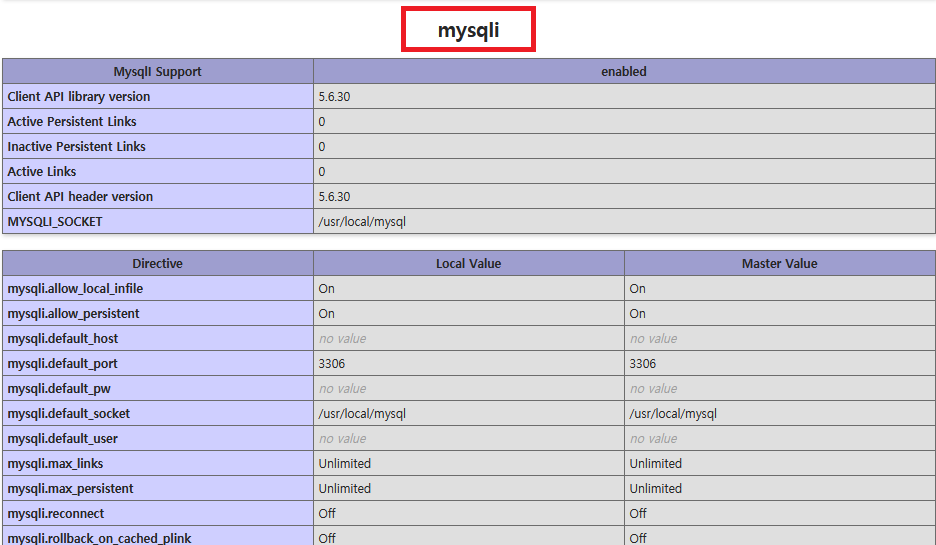Click the mysqli.rollback_on_cached_plink directive name

(99, 538)
